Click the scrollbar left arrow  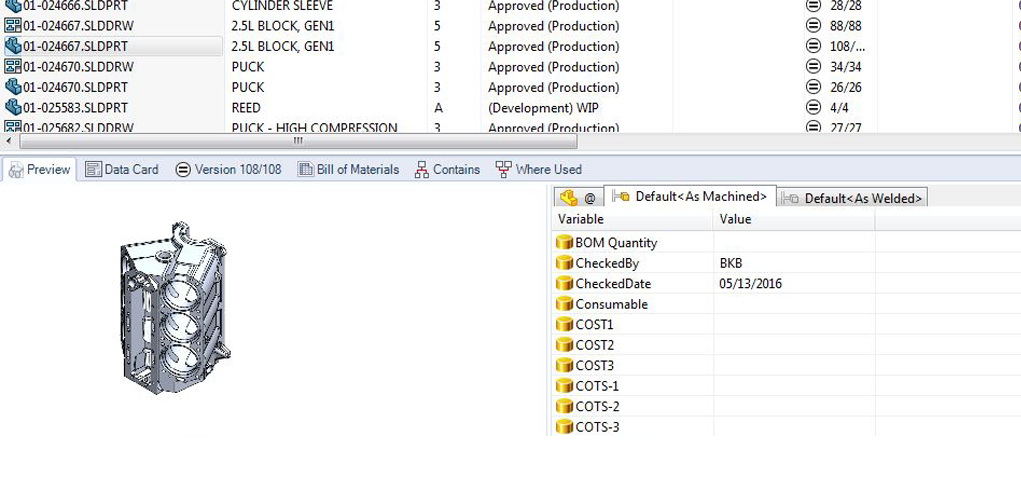click(8, 141)
